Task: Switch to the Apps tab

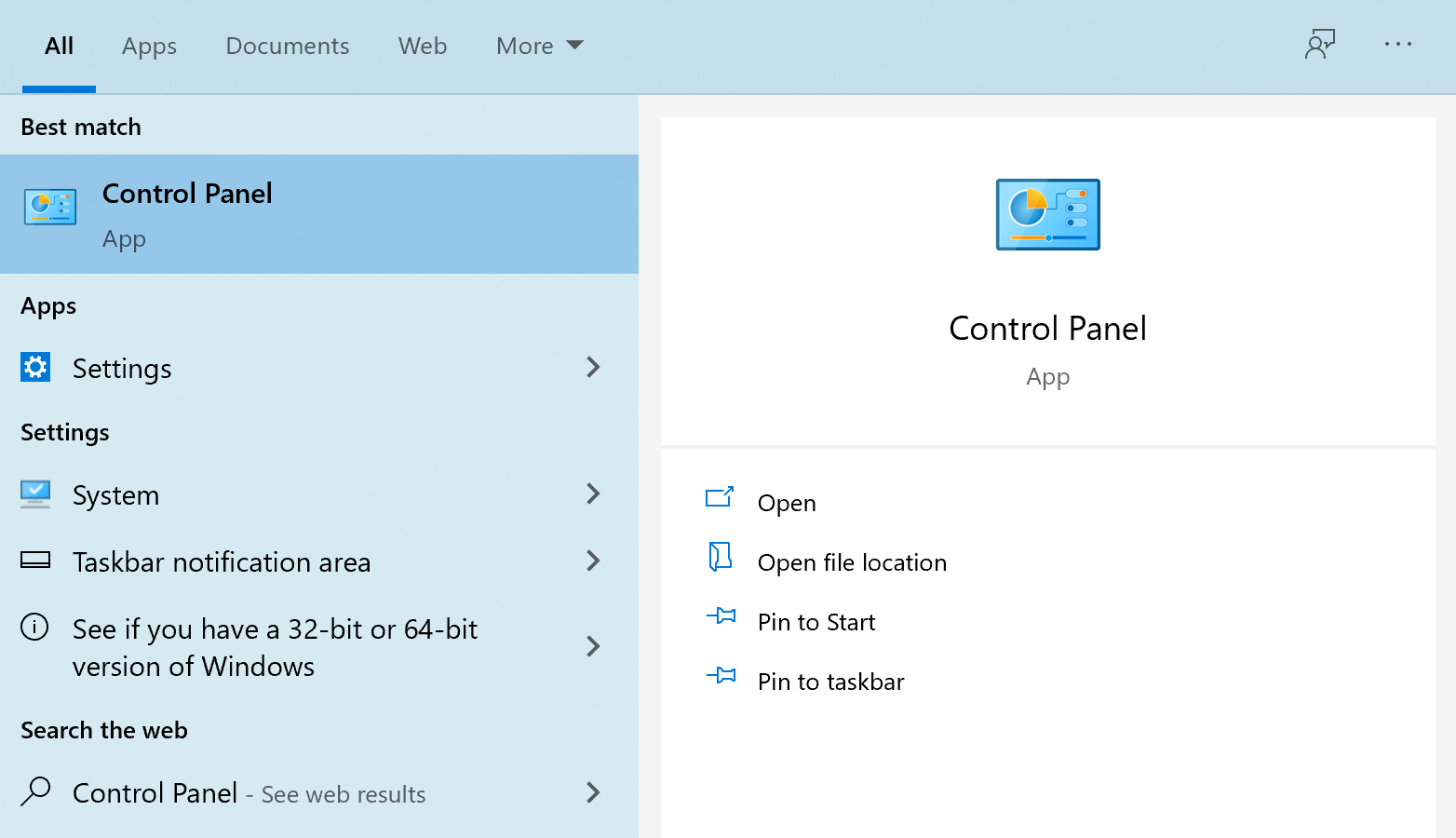Action: [x=149, y=46]
